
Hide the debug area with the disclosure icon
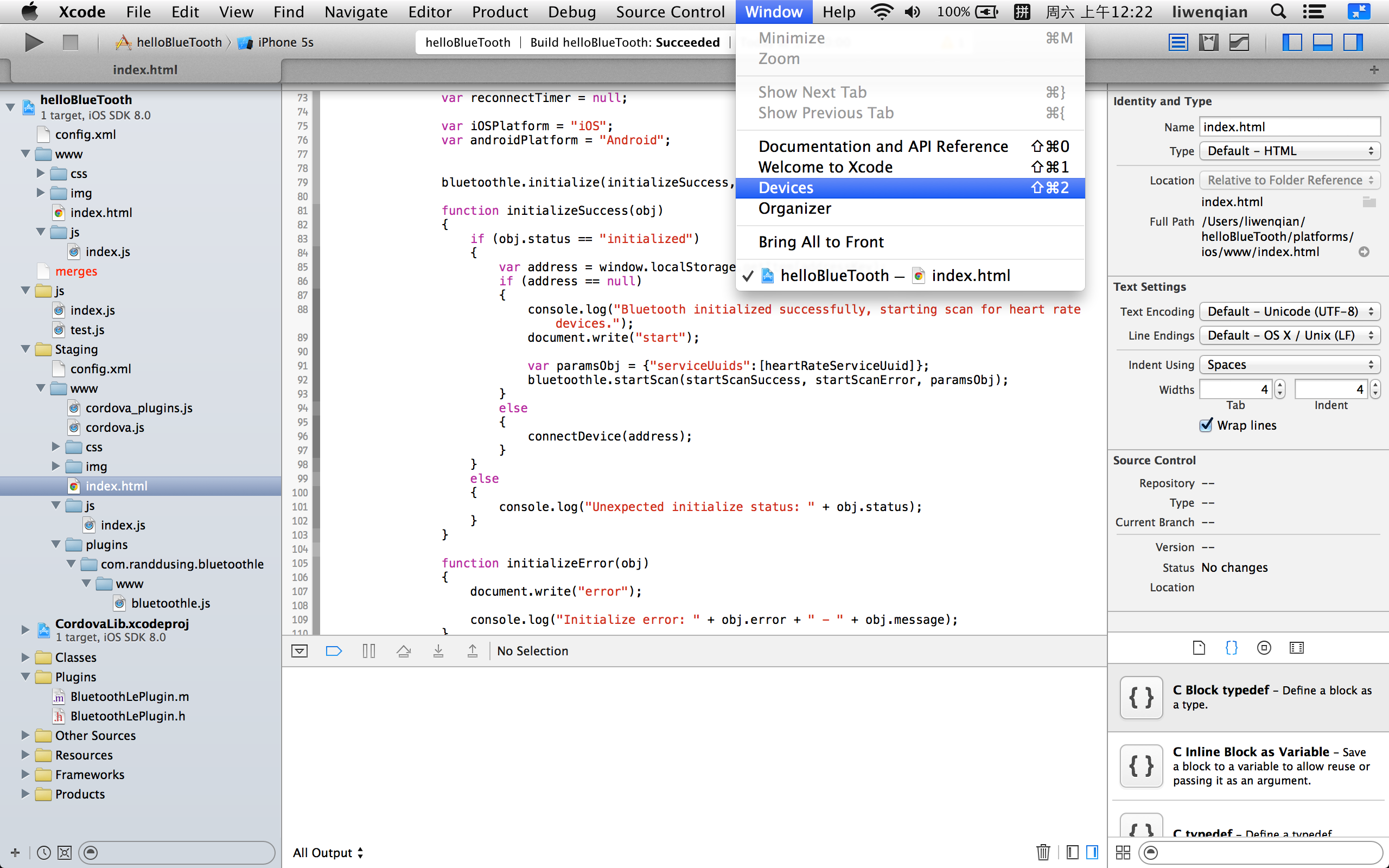[300, 650]
